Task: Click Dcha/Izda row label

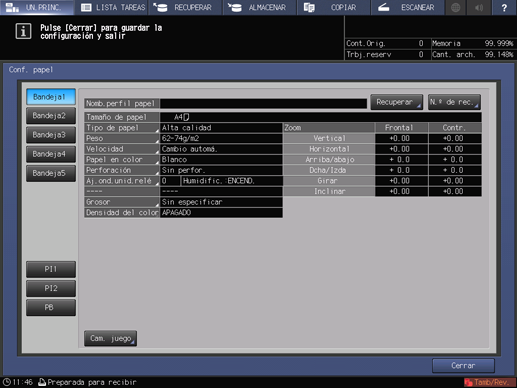Action: 329,170
